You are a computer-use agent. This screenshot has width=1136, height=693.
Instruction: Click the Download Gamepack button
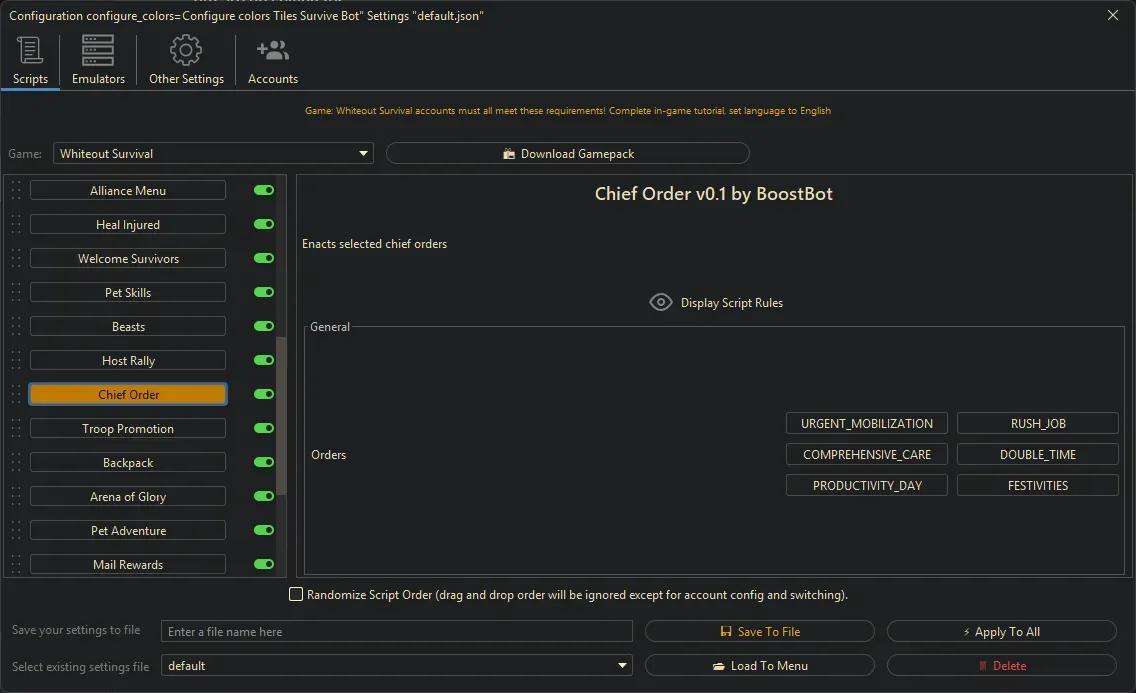point(567,154)
